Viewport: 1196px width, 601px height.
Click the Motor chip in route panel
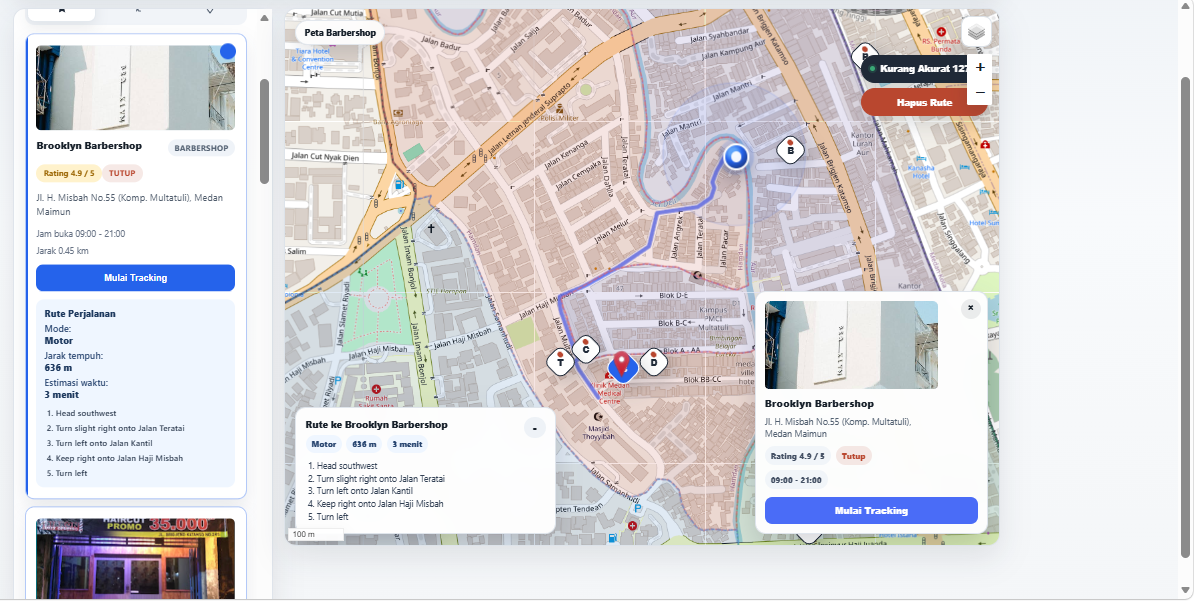[x=323, y=444]
